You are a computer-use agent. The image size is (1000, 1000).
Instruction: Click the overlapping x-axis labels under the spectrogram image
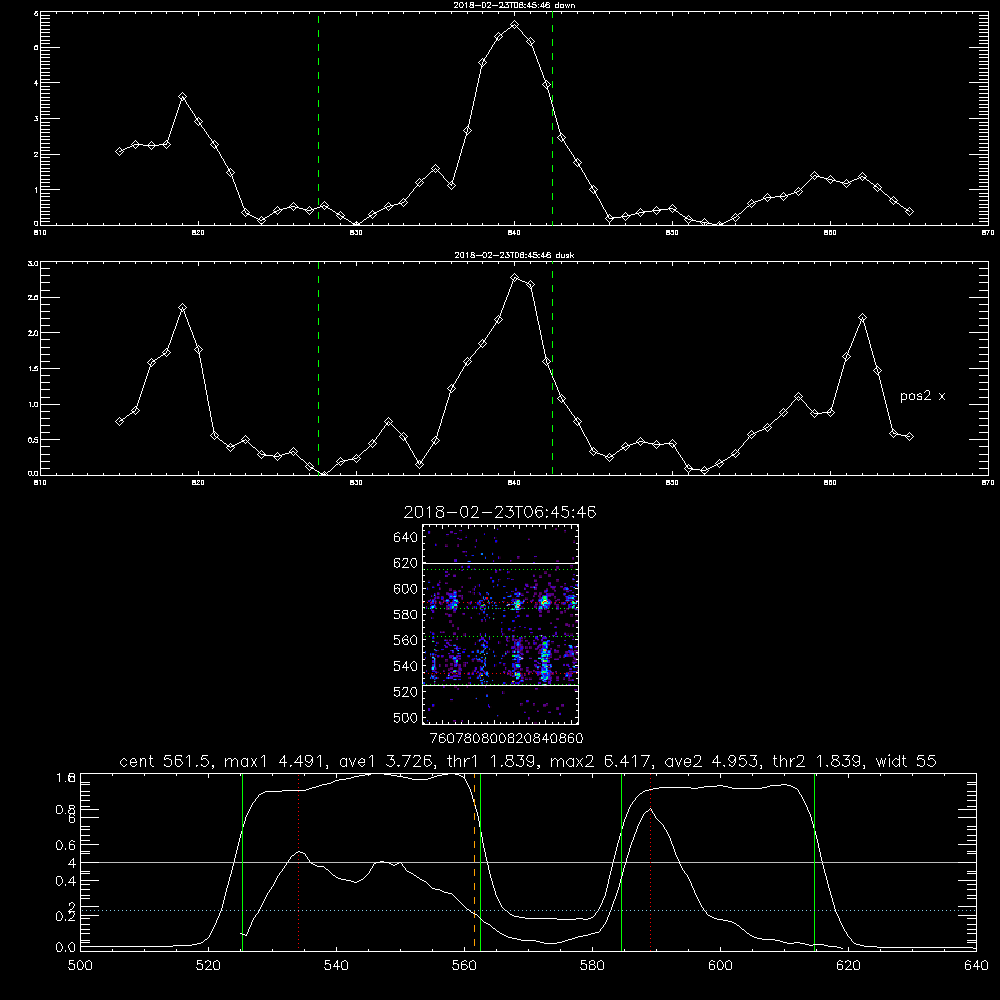tap(506, 738)
